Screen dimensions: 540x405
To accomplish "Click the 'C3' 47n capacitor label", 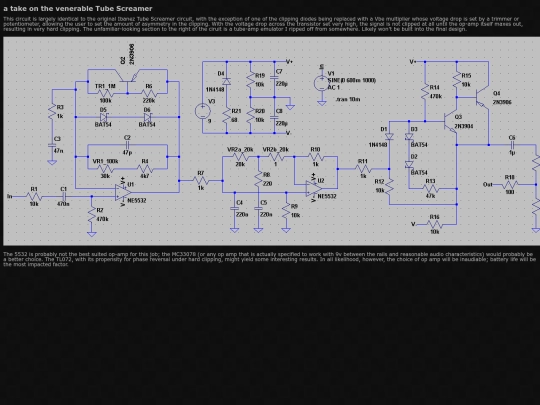I will point(57,138).
